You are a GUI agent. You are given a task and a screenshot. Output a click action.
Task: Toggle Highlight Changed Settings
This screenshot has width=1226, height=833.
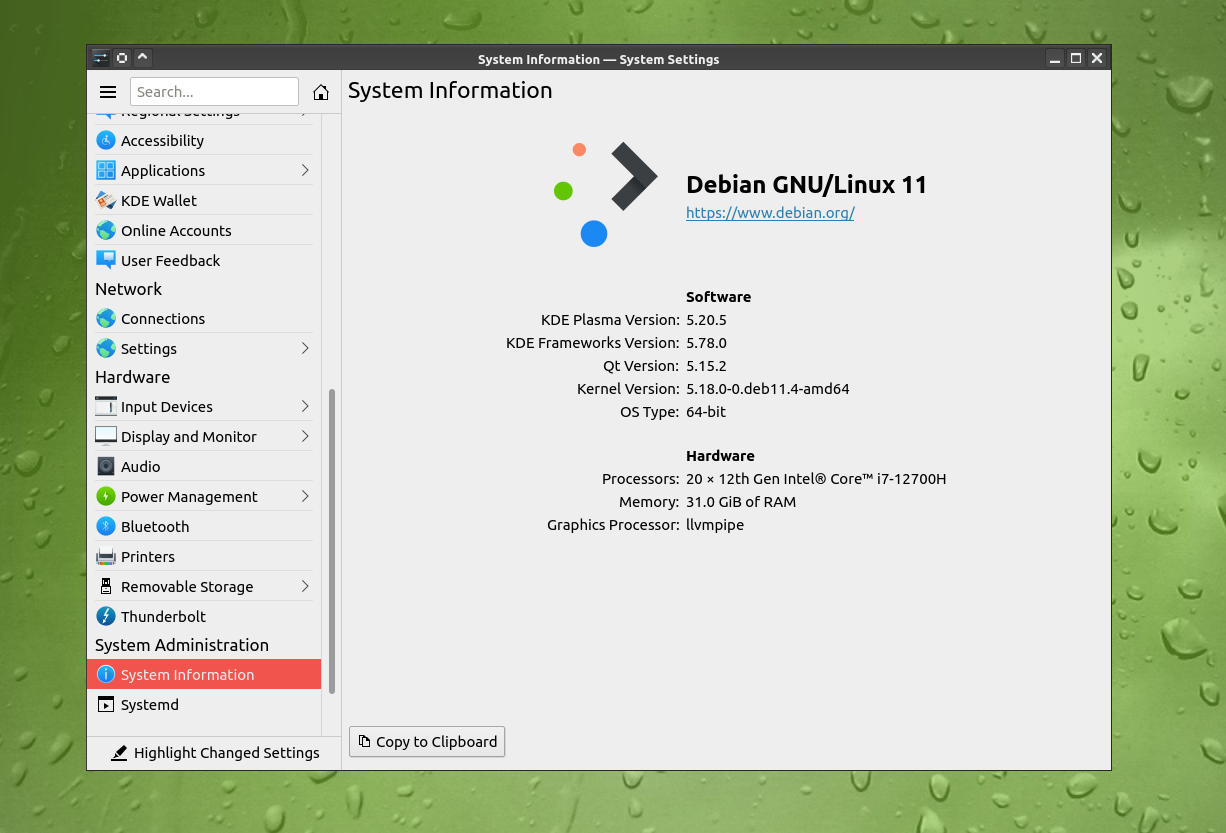click(x=215, y=752)
